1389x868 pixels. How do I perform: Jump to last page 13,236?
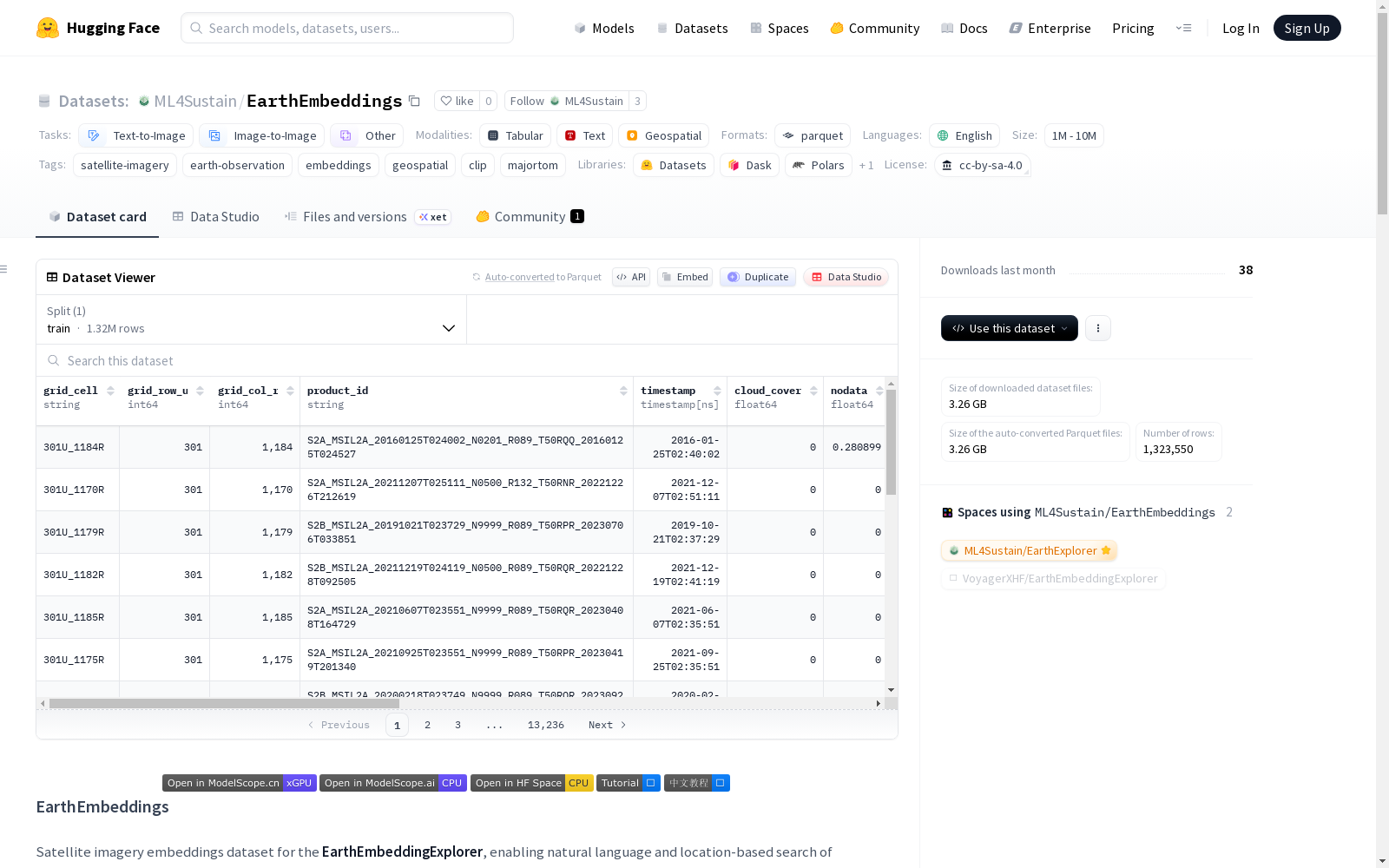[545, 725]
